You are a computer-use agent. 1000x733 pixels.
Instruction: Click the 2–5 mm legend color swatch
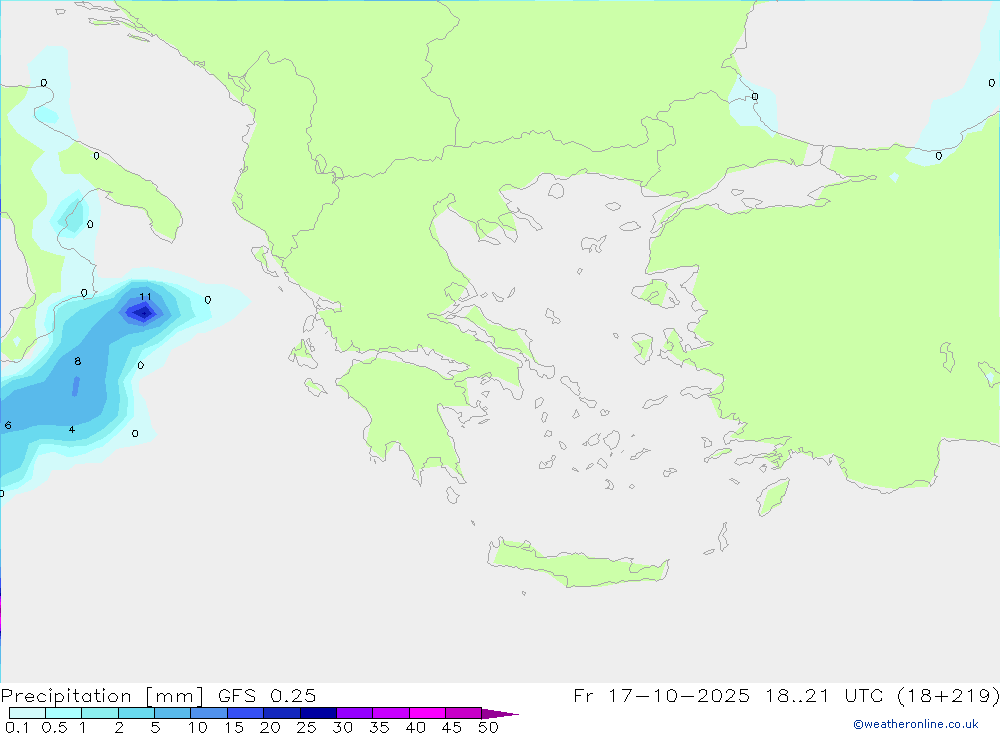point(136,713)
